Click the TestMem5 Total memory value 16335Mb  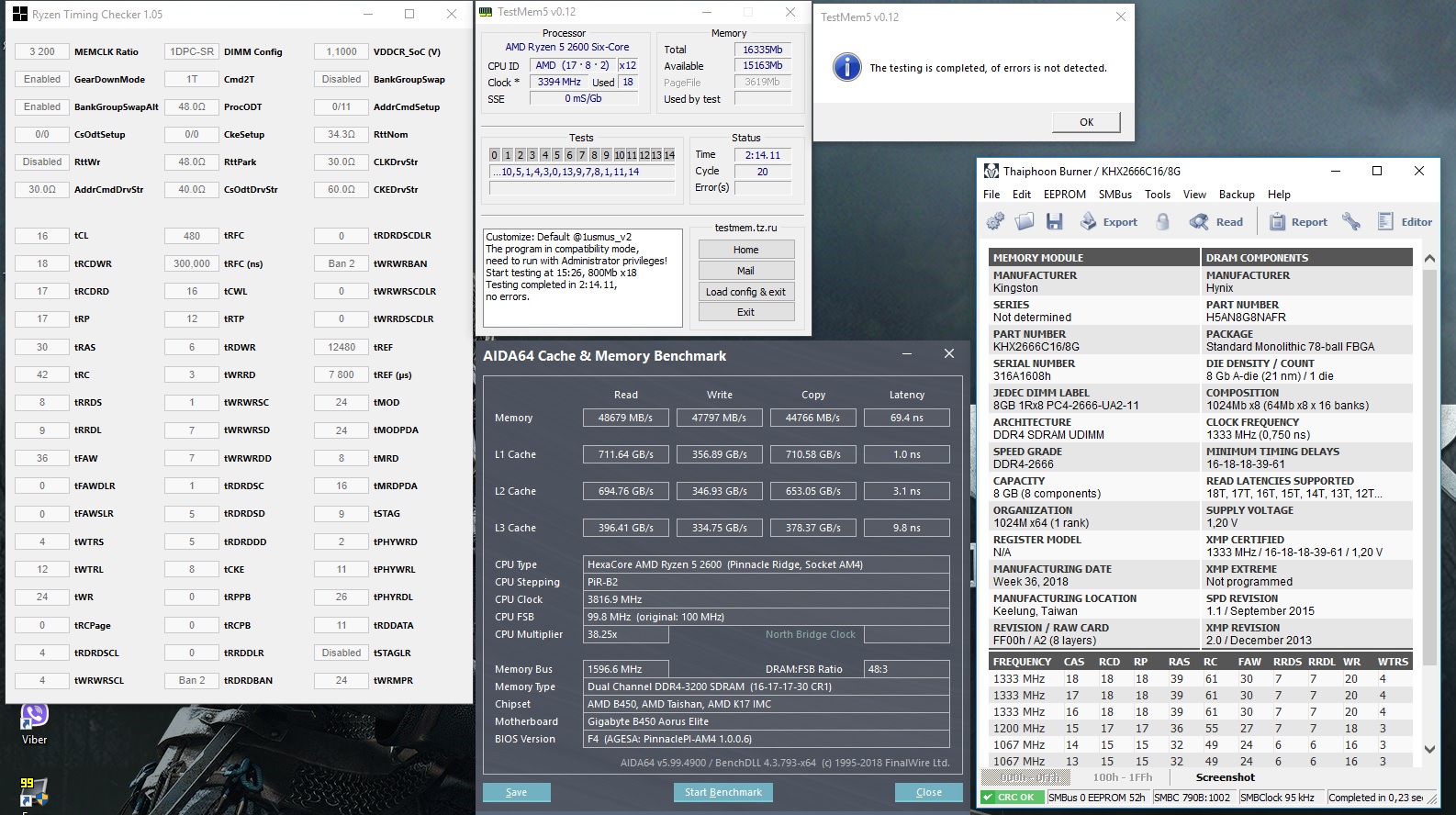[x=763, y=50]
